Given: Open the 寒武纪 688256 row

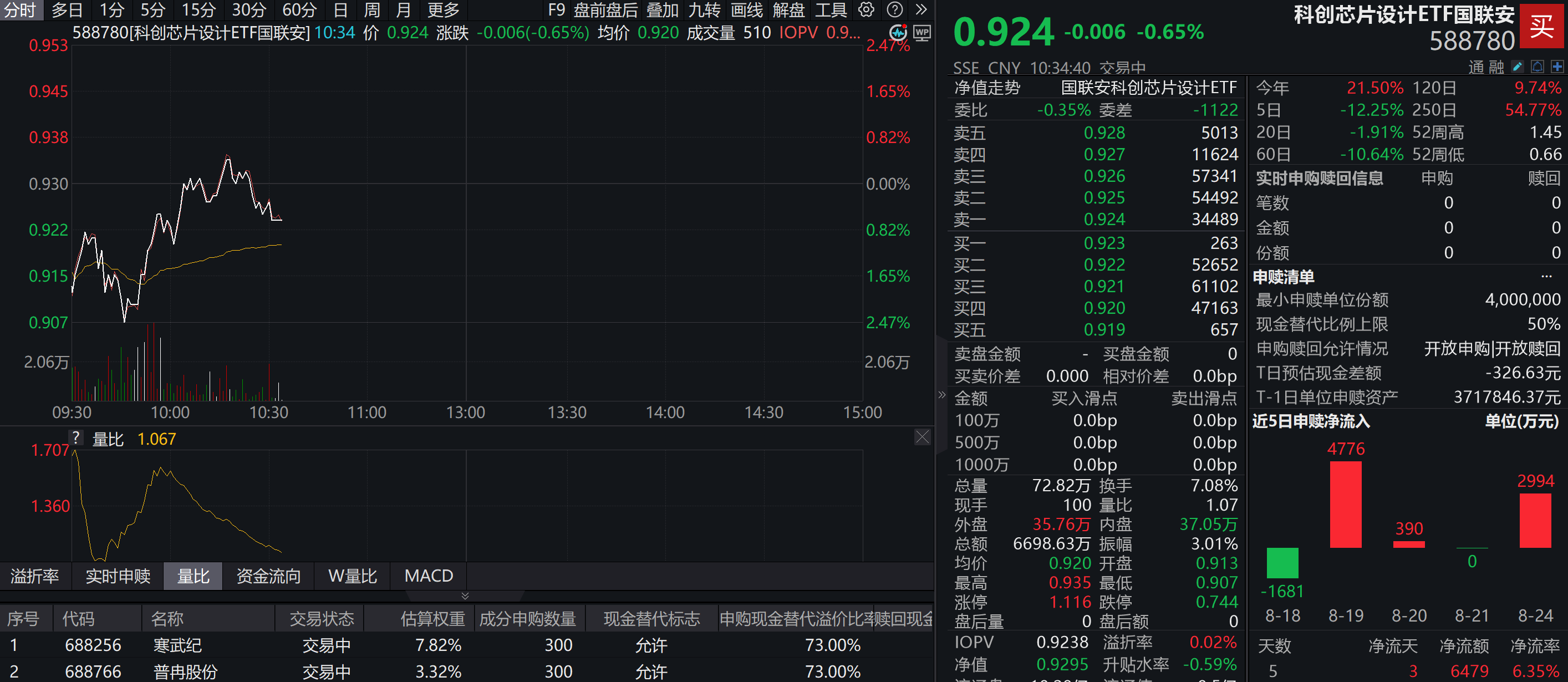Looking at the screenshot, I should [467, 645].
